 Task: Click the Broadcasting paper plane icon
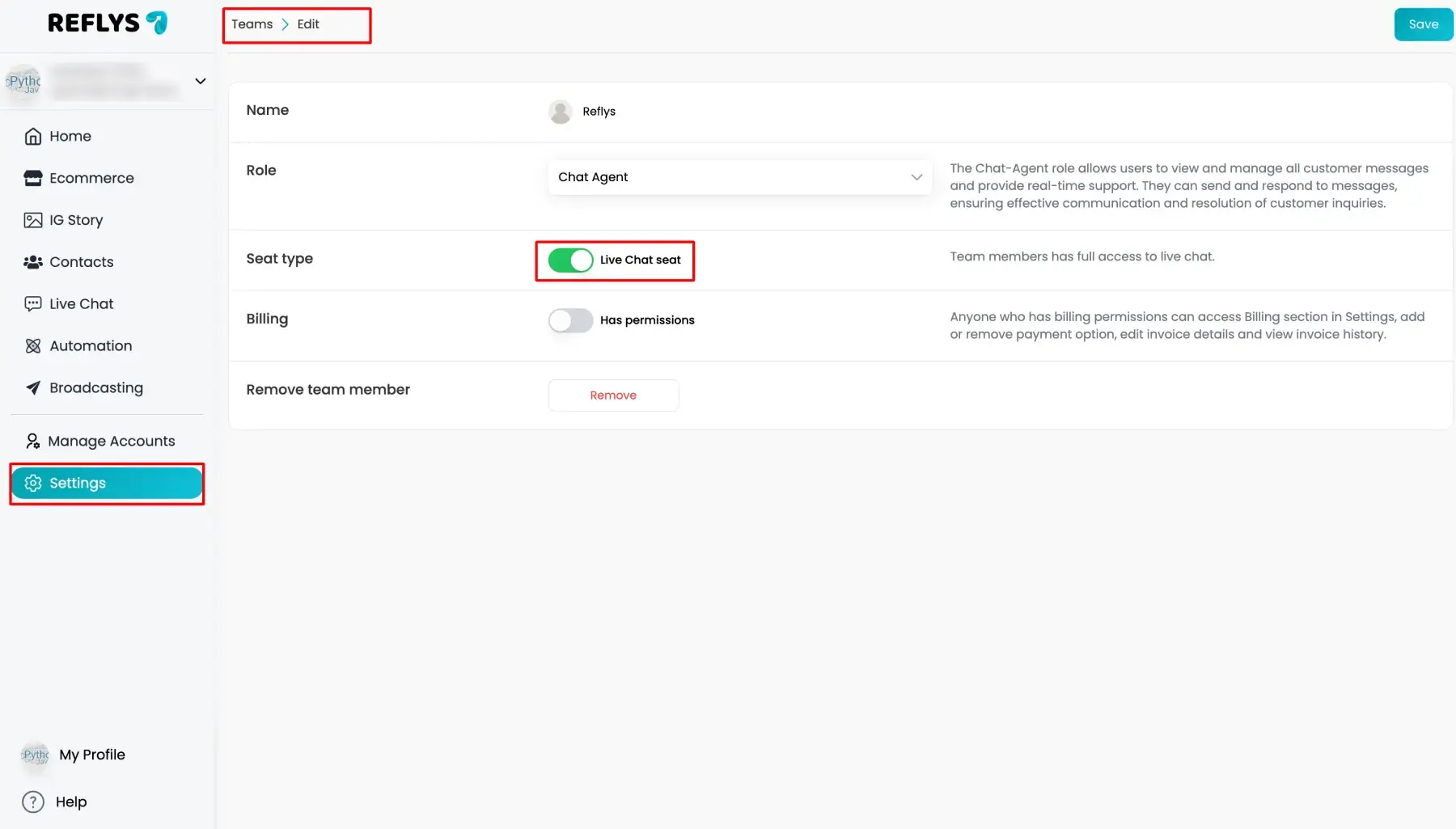(x=32, y=388)
